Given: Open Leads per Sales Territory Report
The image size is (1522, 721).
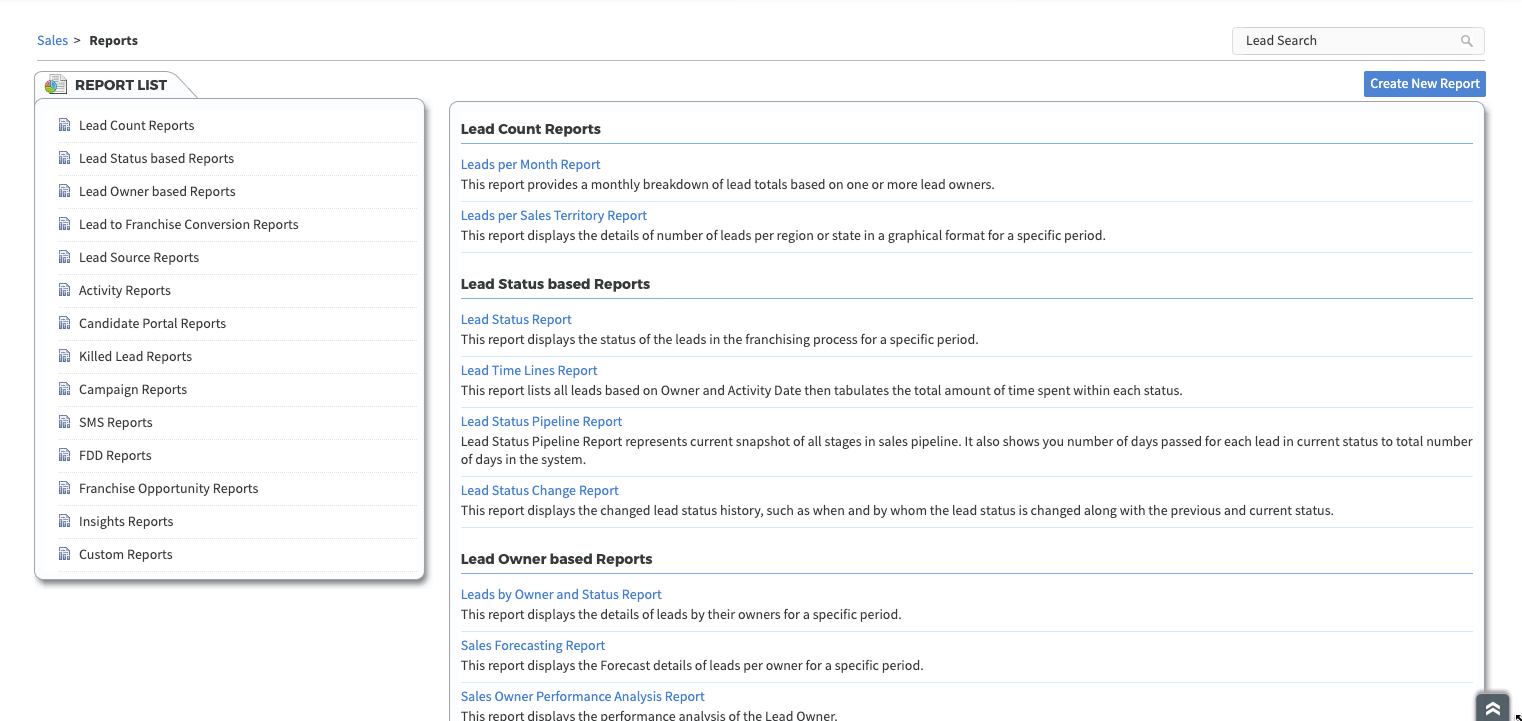Looking at the screenshot, I should pos(553,215).
